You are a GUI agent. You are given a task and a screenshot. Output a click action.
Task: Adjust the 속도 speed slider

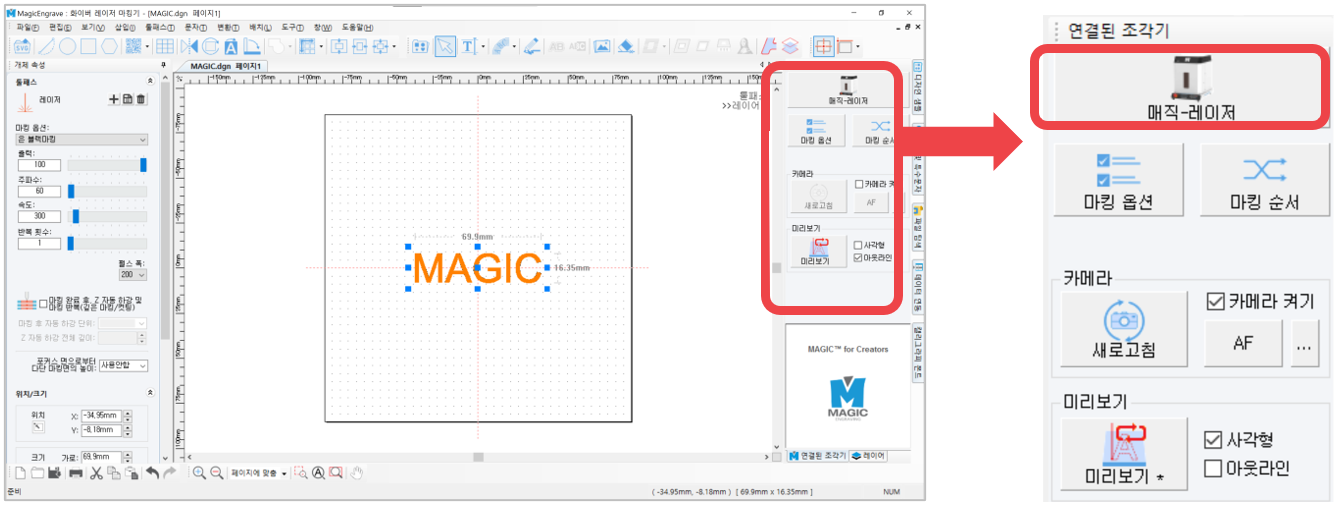point(107,215)
